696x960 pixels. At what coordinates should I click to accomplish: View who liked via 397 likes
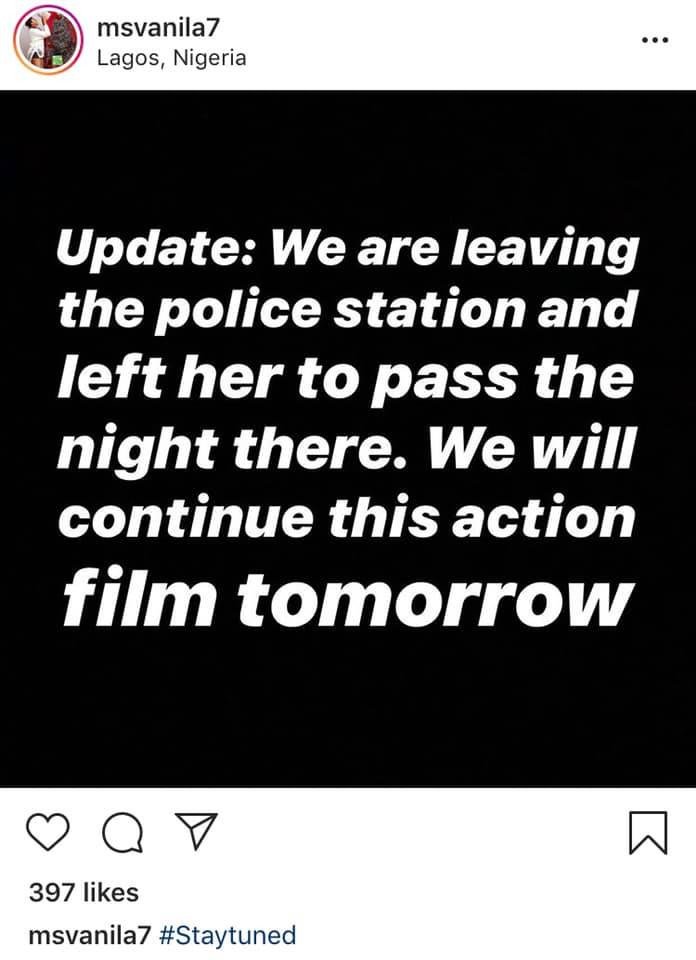click(x=84, y=892)
